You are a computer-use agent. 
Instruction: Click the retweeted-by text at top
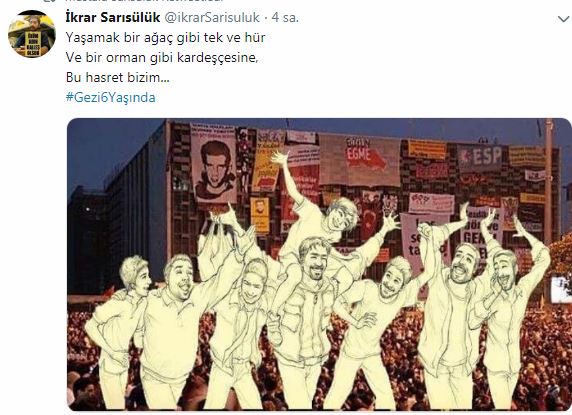tap(144, 0)
